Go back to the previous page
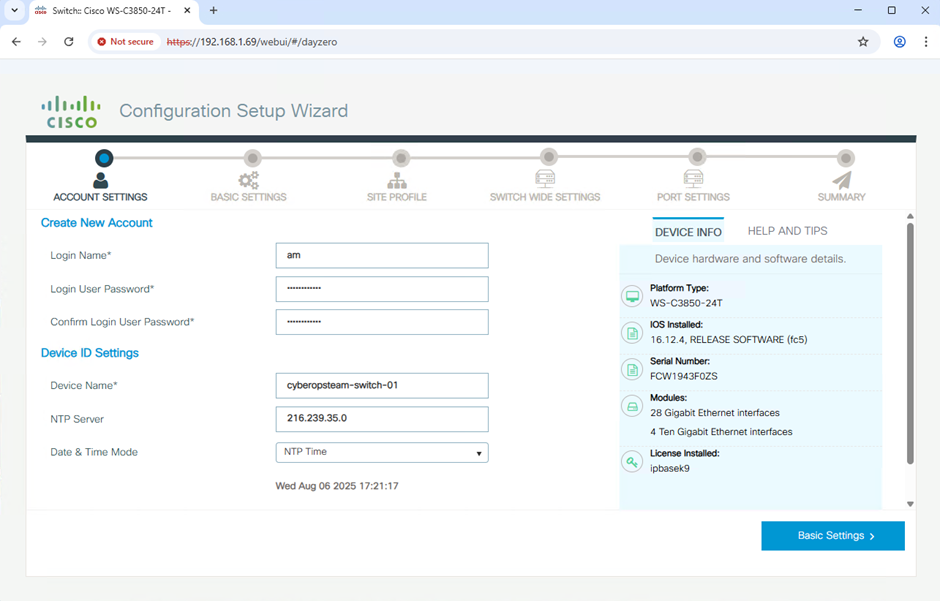Viewport: 940px width, 601px height. [16, 42]
